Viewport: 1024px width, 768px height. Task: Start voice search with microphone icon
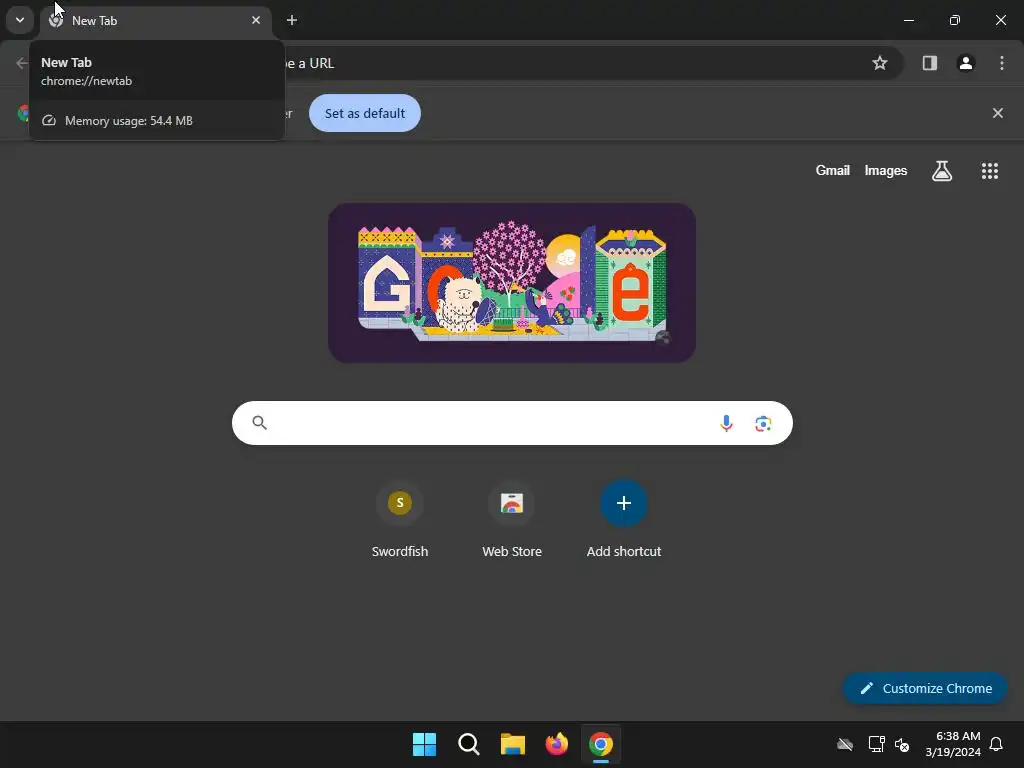(x=726, y=423)
